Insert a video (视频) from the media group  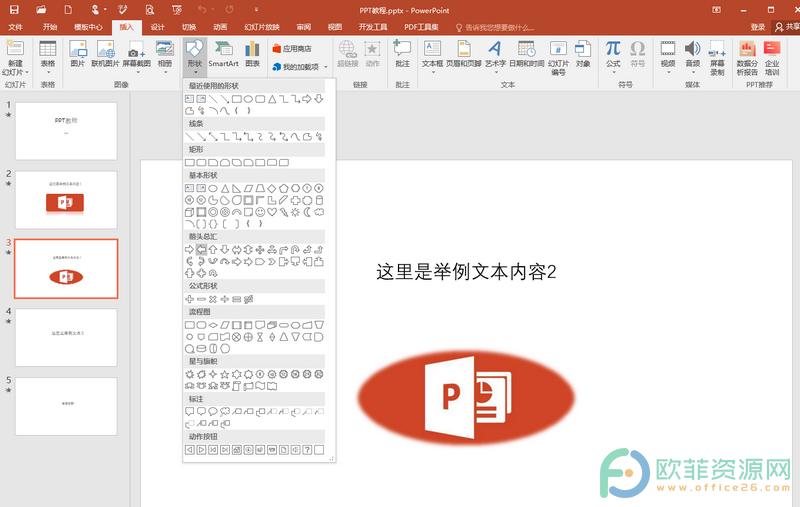coord(668,57)
